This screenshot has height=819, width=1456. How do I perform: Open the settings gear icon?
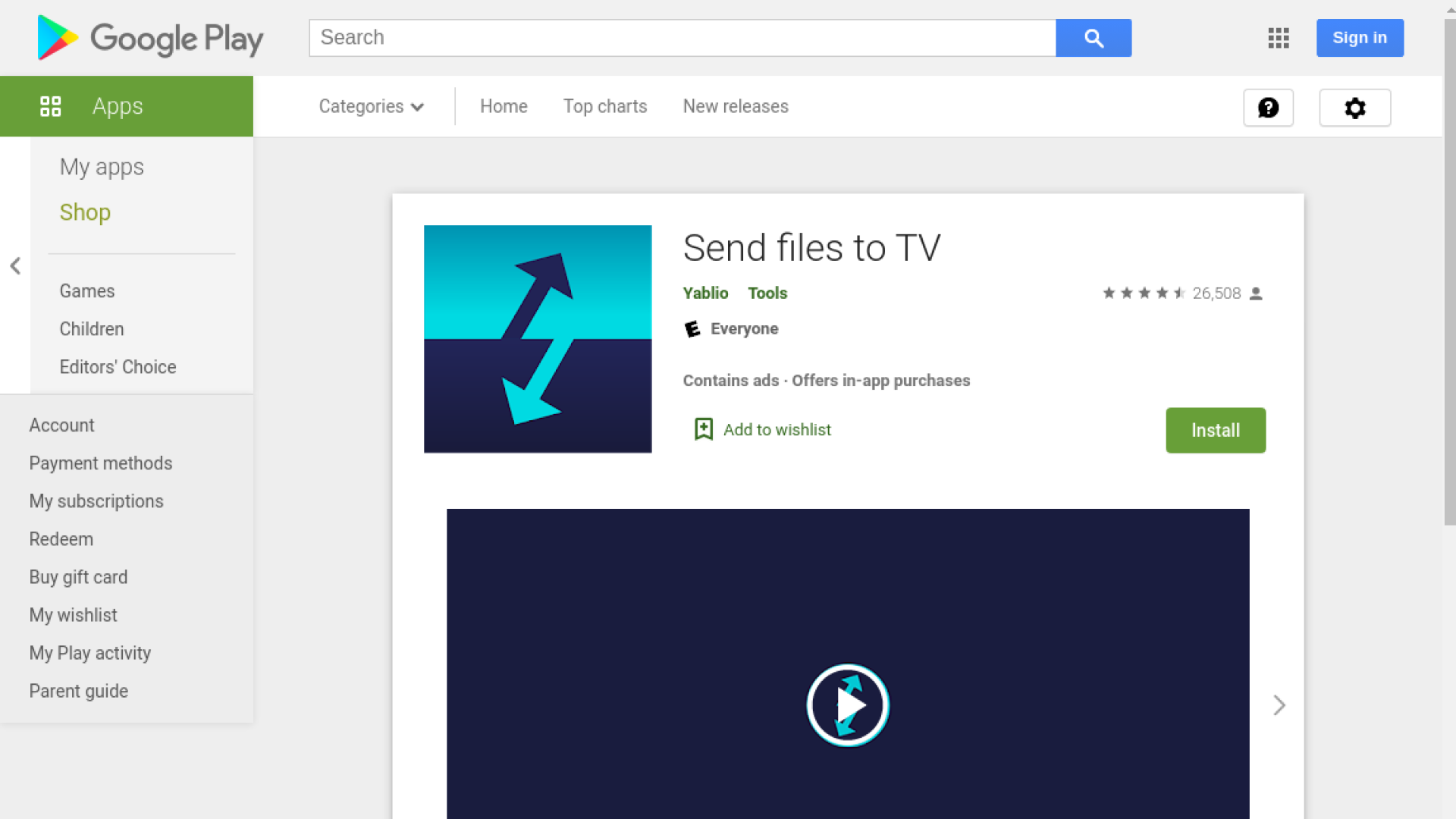1354,108
